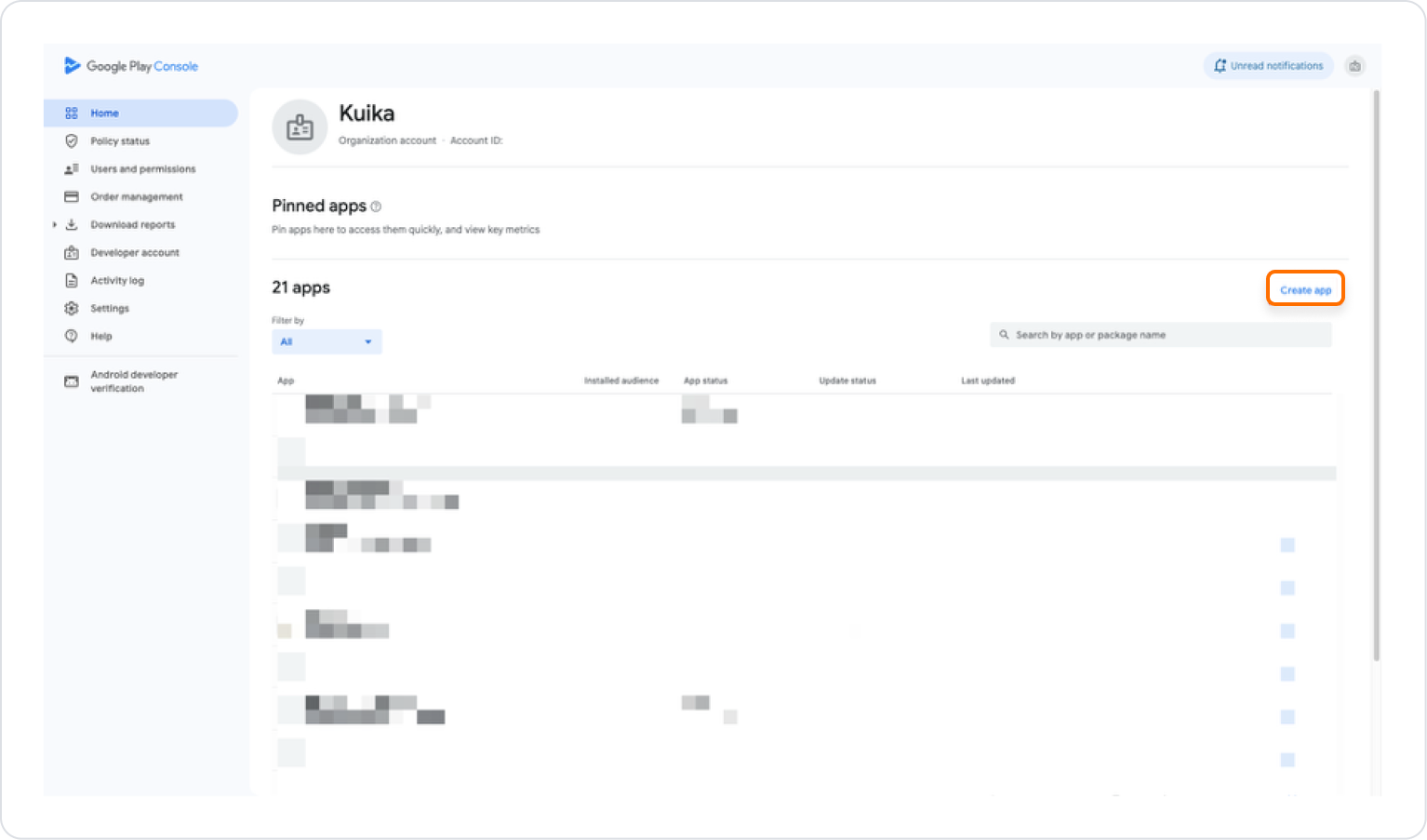The height and width of the screenshot is (840, 1427).
Task: Open Android developer verification
Action: pyautogui.click(x=134, y=381)
